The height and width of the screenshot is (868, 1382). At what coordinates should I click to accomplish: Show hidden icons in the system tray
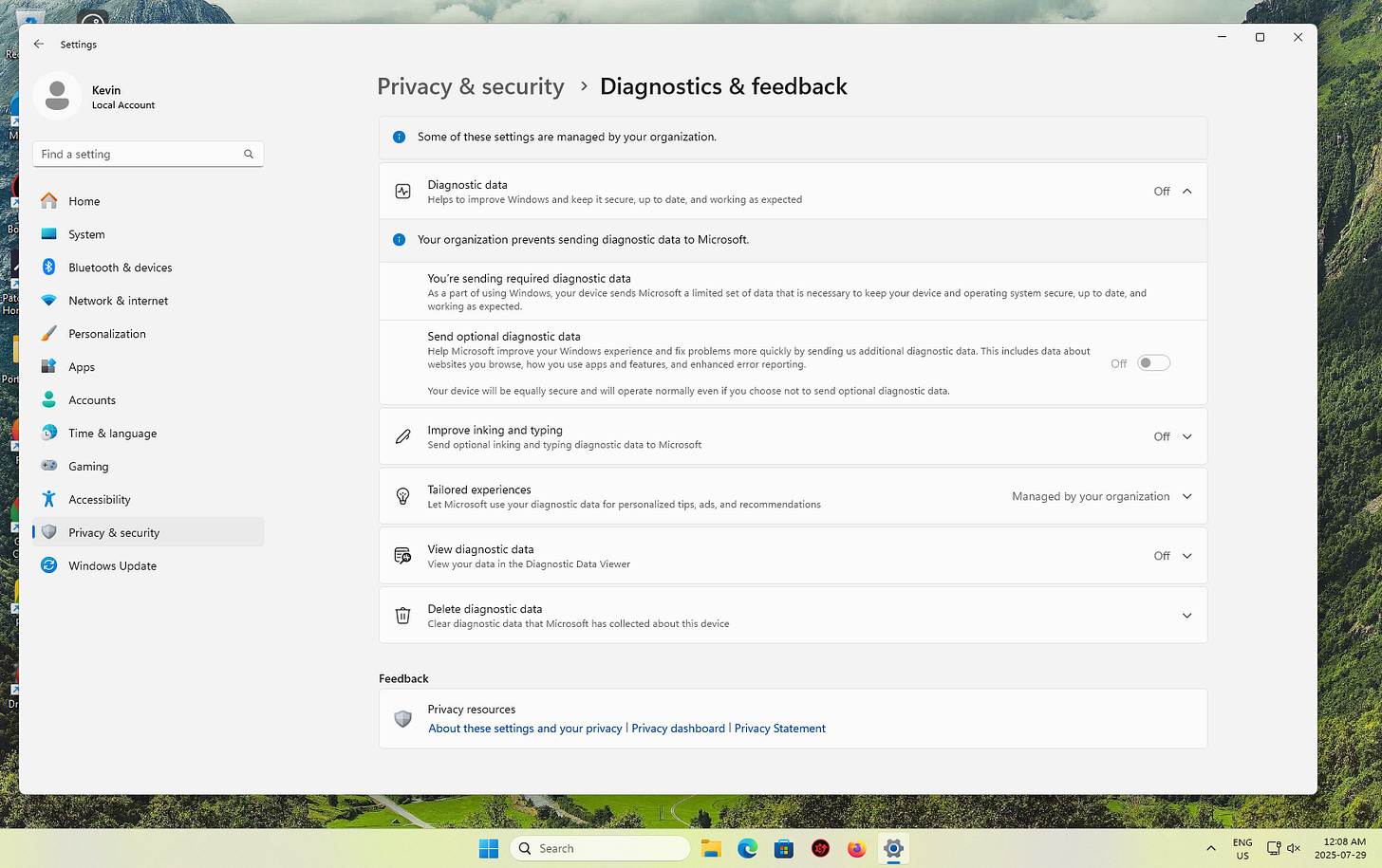point(1210,849)
